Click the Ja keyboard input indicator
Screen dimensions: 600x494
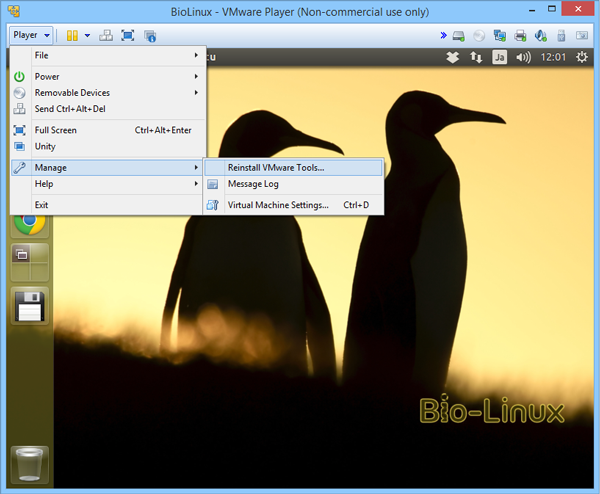499,57
